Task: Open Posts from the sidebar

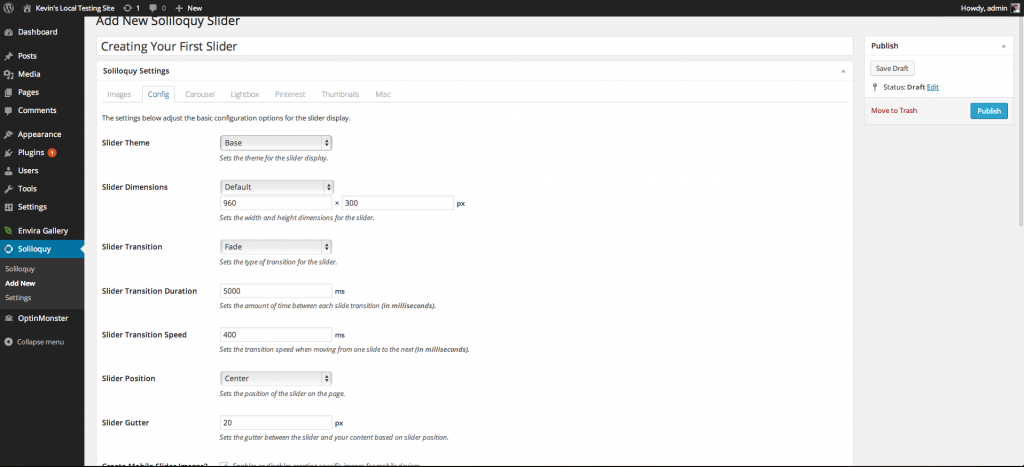Action: [x=27, y=56]
